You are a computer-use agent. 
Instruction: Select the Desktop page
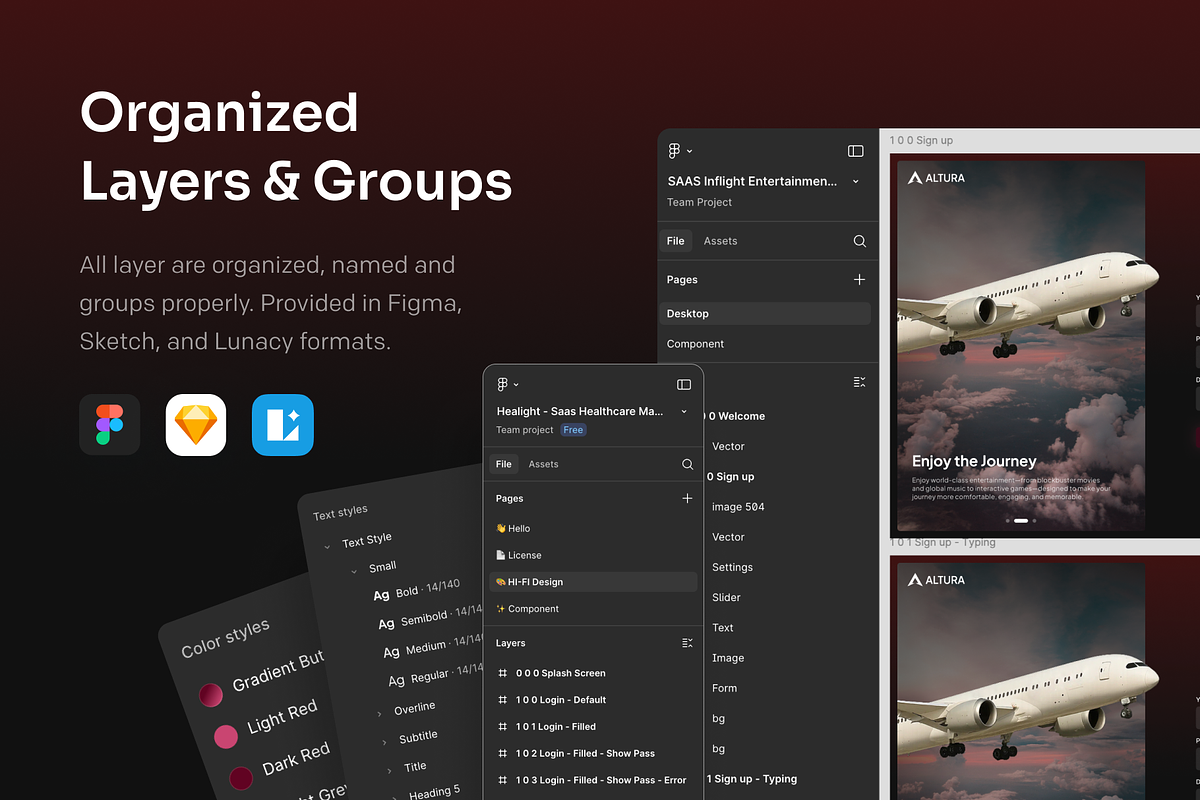click(765, 313)
